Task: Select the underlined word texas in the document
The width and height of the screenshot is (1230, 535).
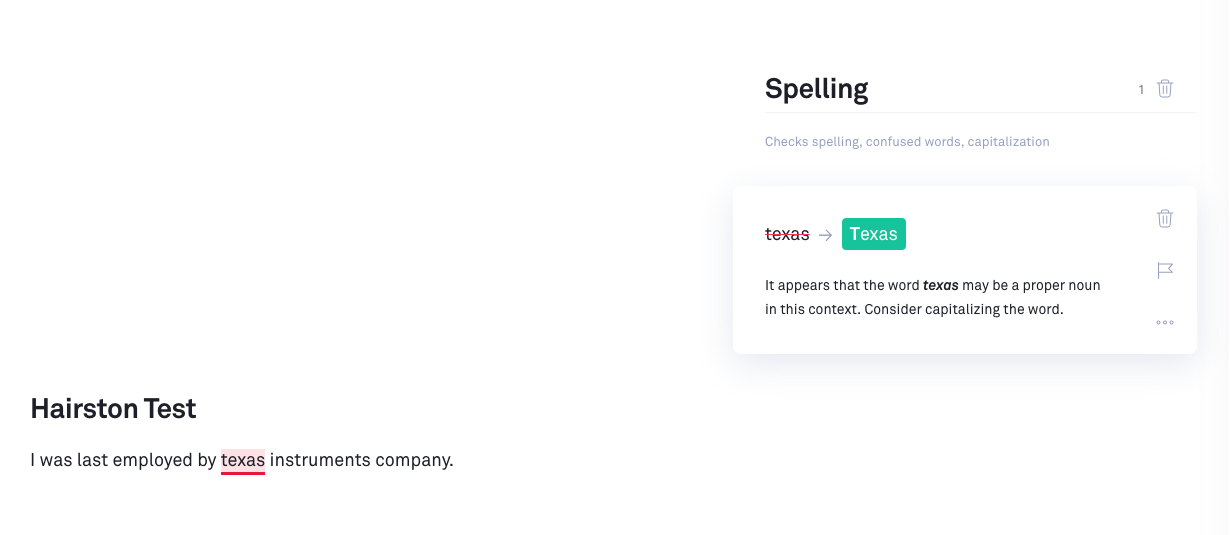Action: [x=243, y=460]
